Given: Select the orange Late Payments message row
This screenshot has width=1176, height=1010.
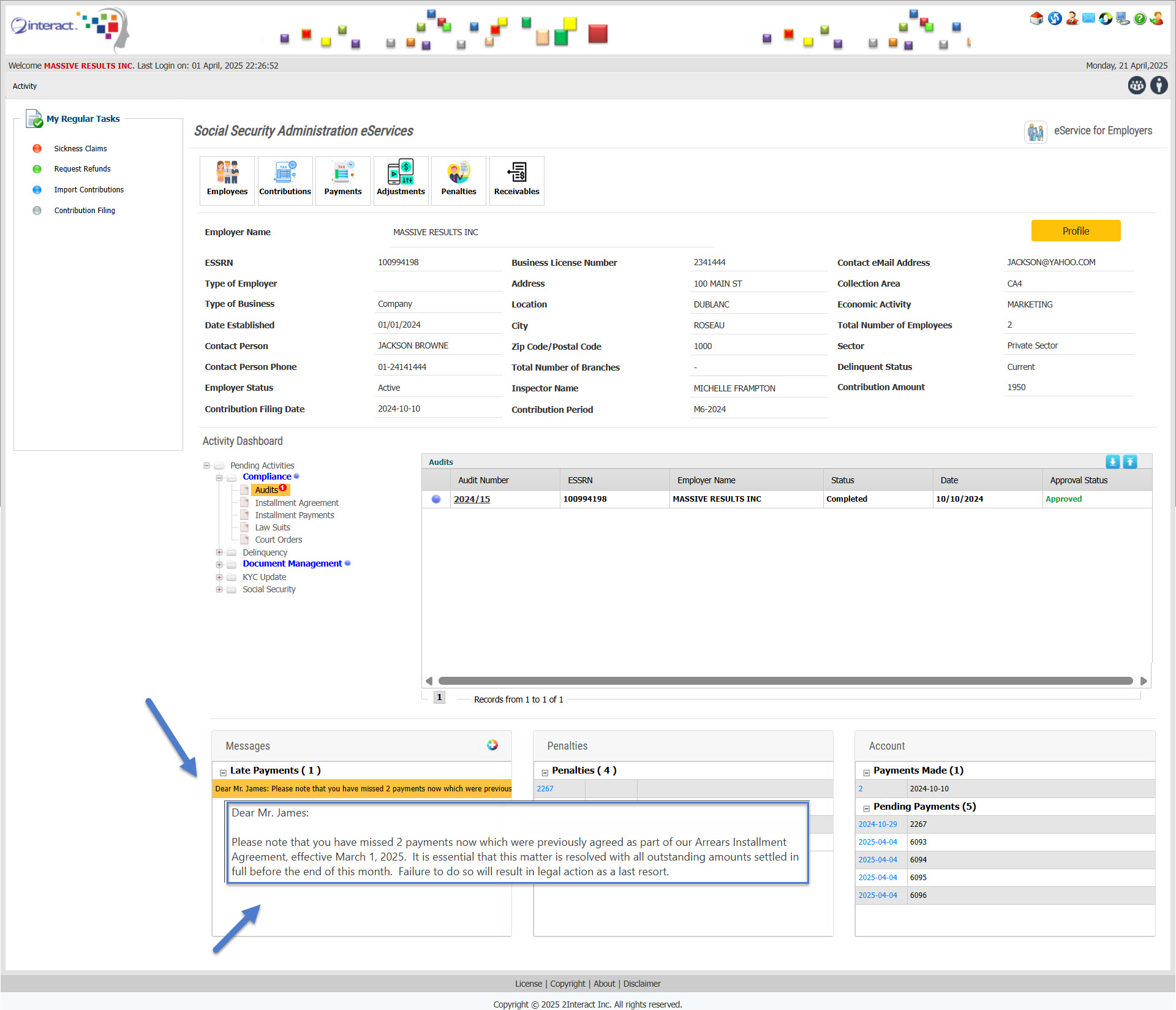Looking at the screenshot, I should pos(362,789).
